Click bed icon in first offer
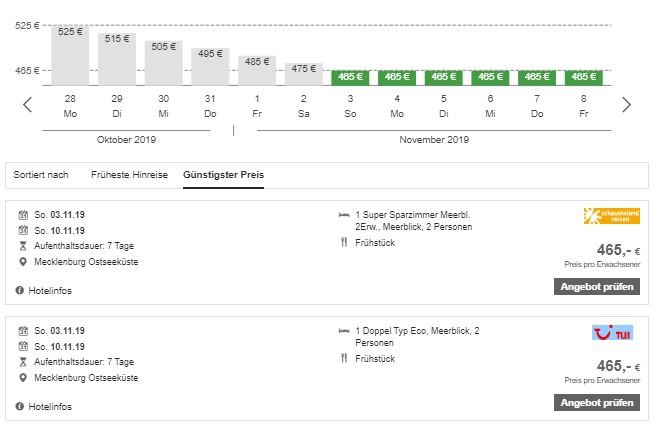 (x=345, y=214)
